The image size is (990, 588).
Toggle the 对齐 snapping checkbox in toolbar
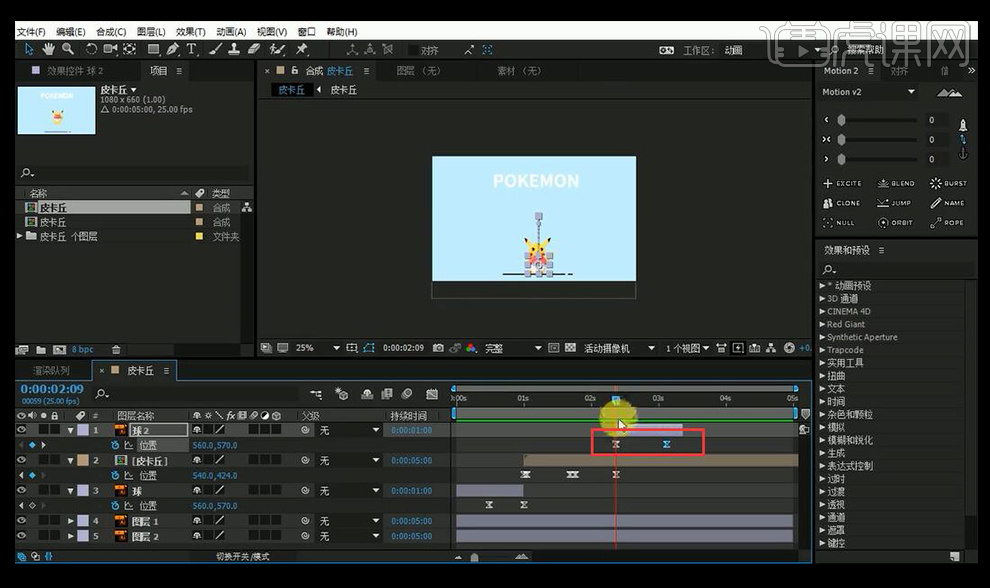tap(414, 50)
